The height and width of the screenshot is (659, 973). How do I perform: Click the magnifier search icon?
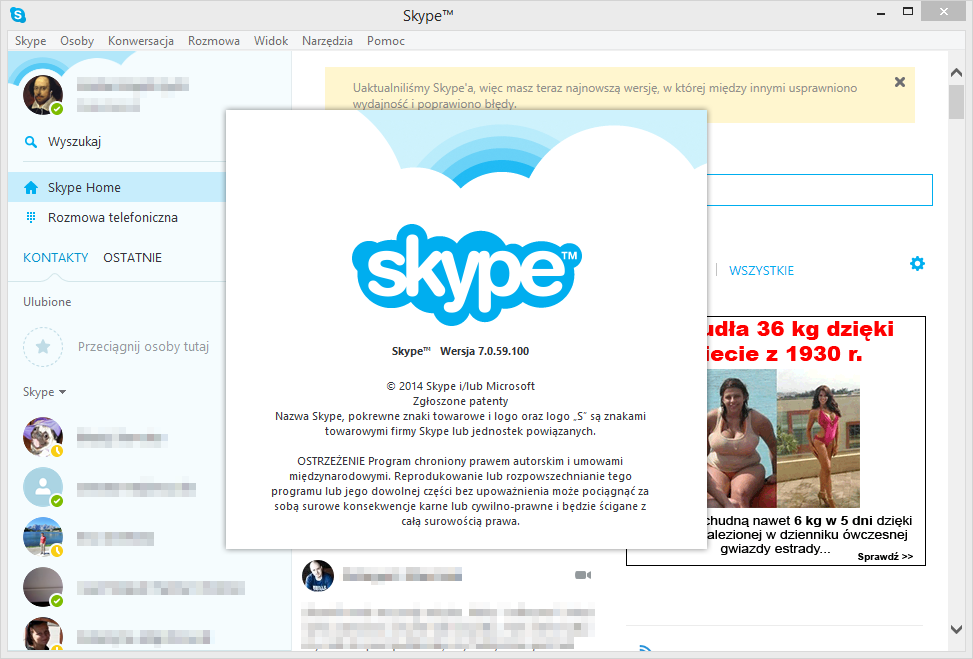click(30, 142)
